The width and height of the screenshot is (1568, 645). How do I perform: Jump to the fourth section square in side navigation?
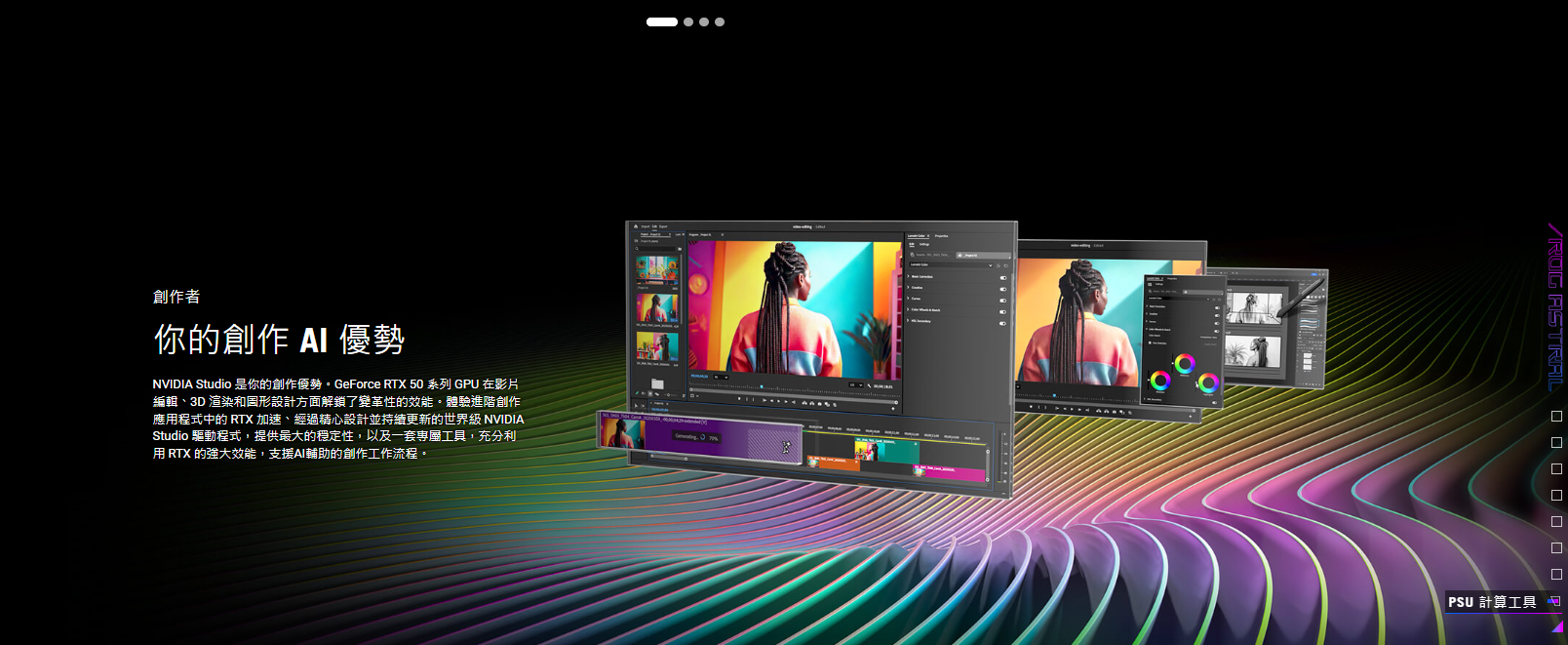pos(1556,496)
